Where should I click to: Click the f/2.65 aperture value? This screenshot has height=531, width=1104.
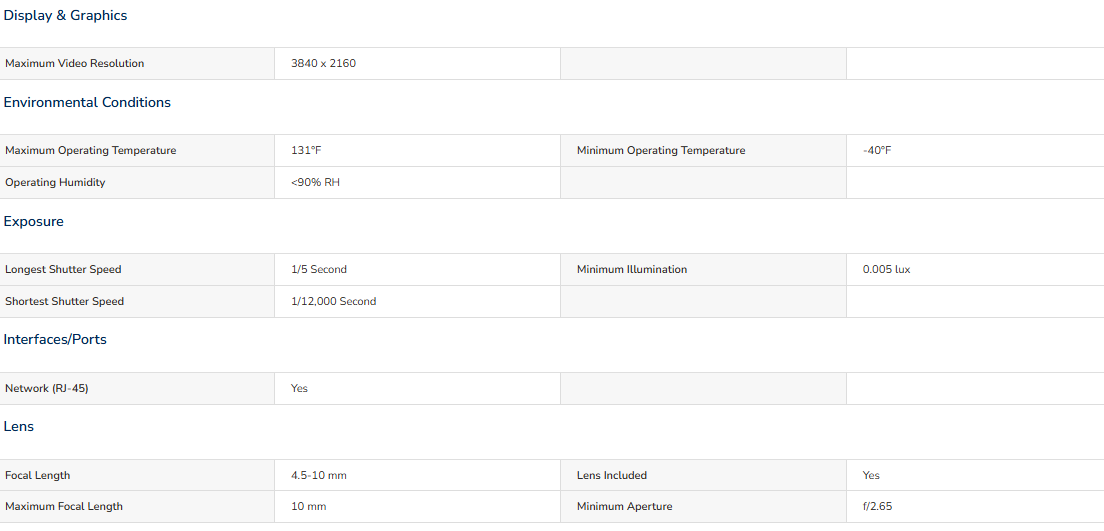coord(877,506)
